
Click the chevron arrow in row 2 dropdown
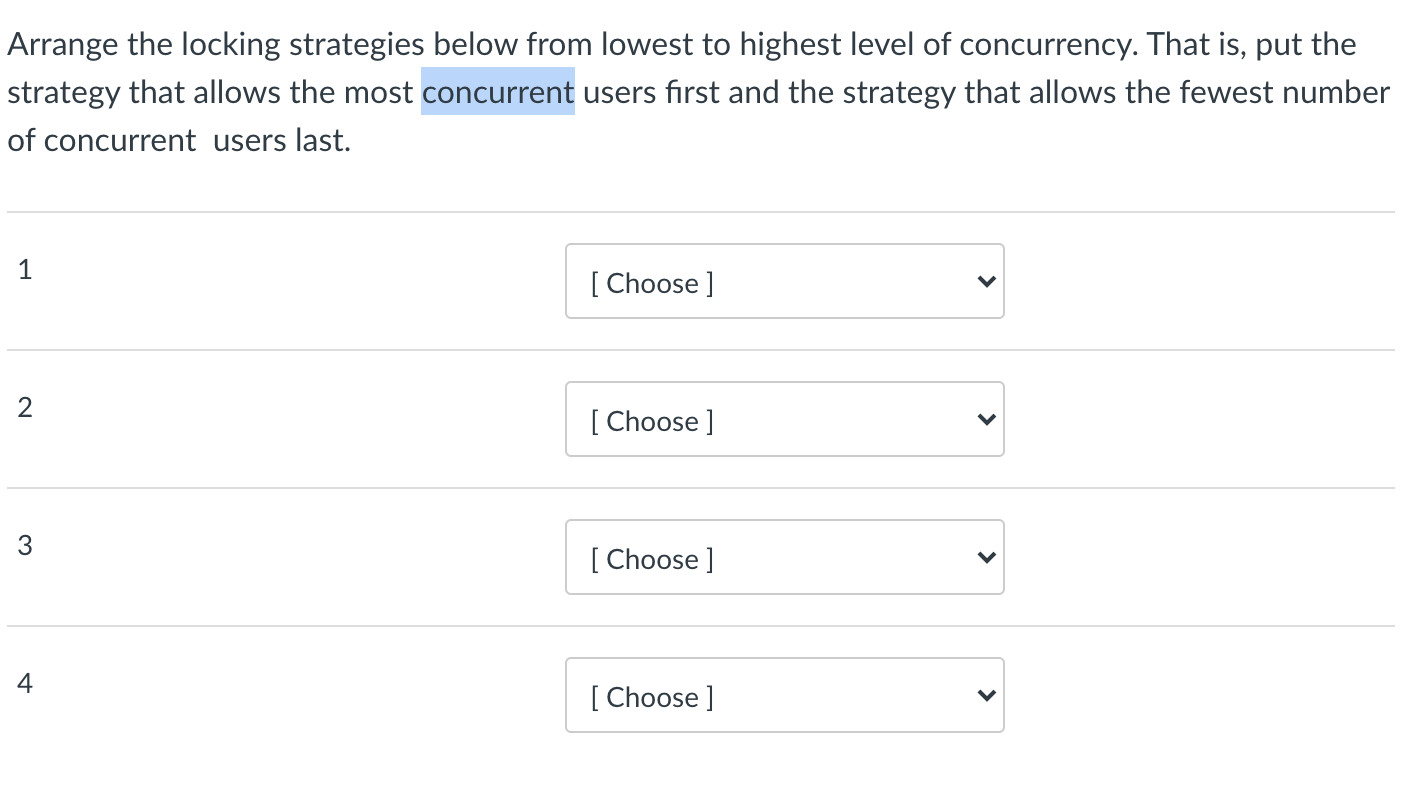[986, 421]
